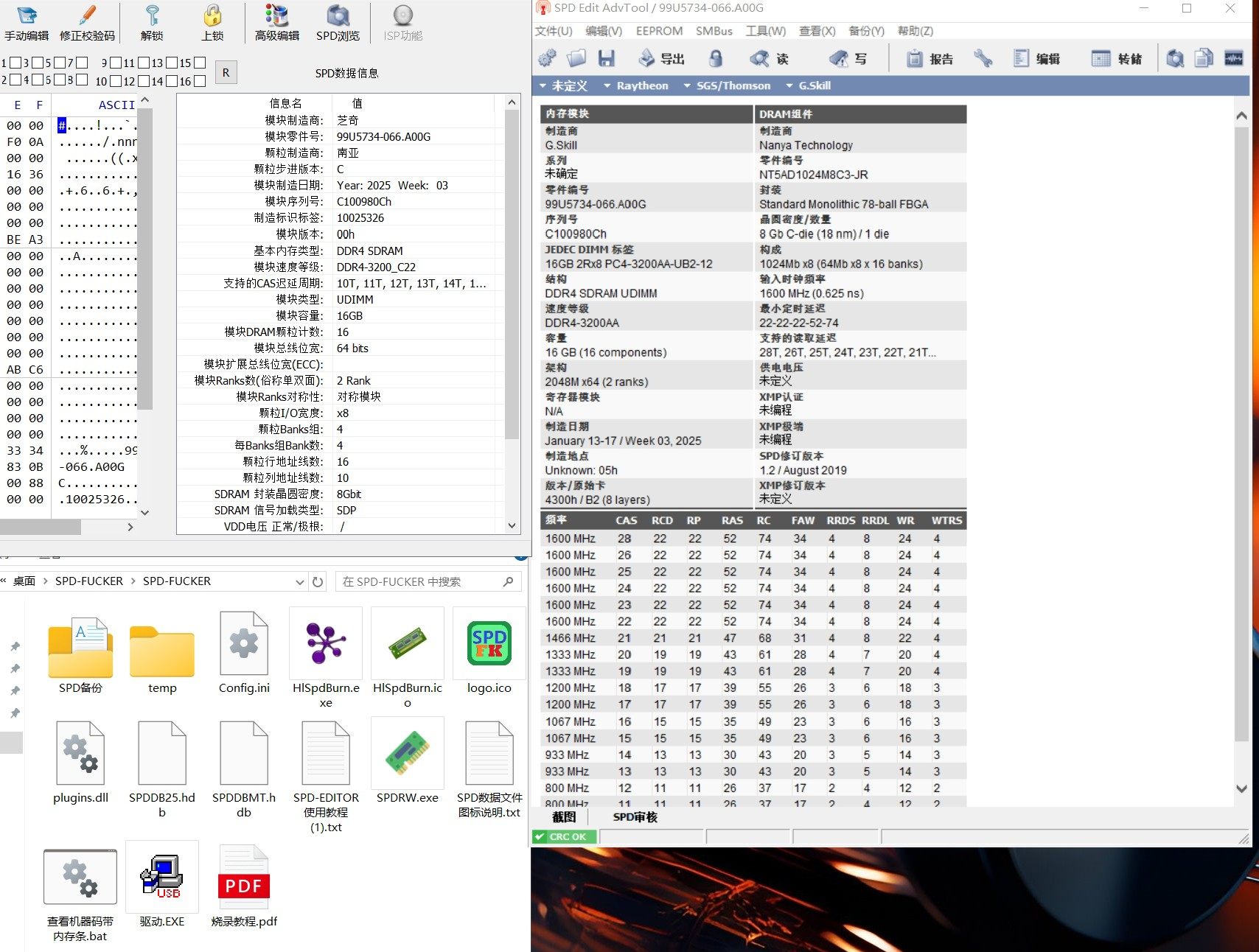The image size is (1259, 952).
Task: Click the save floppy disk icon
Action: pyautogui.click(x=607, y=59)
